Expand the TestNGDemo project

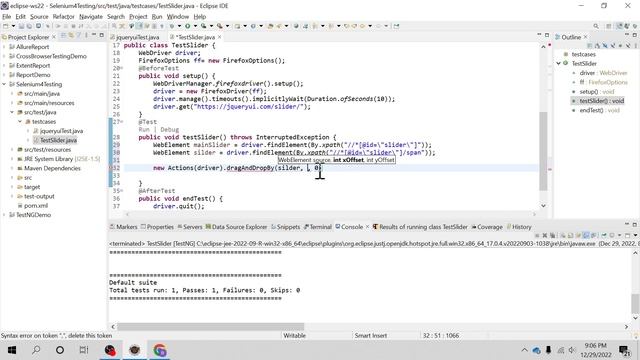pos(4,215)
